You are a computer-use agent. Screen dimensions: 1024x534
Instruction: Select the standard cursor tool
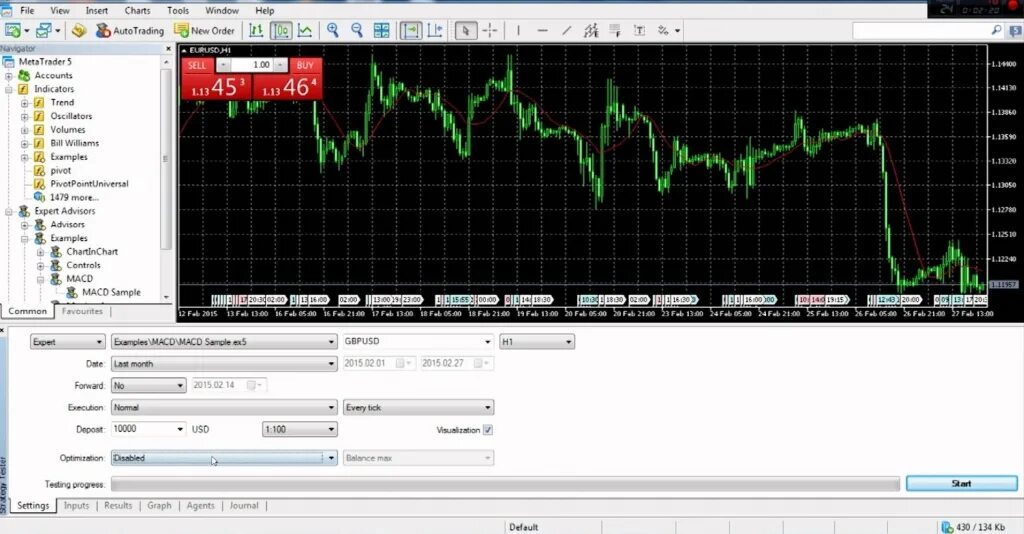point(466,30)
